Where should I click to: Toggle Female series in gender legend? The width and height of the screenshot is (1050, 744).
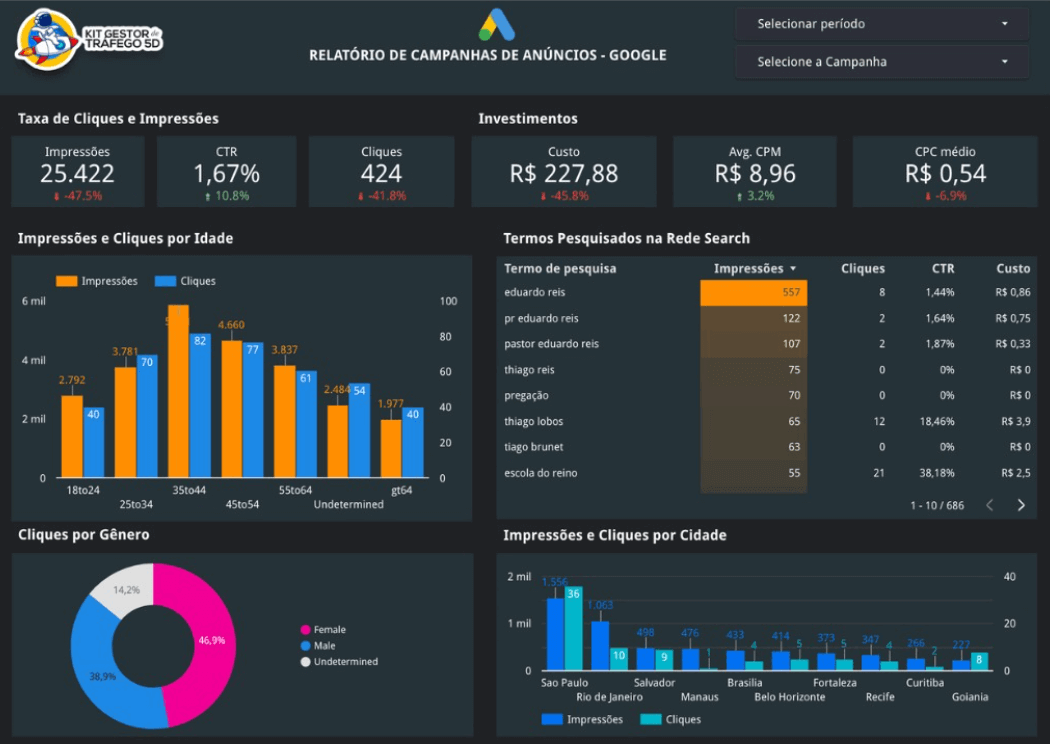click(306, 630)
